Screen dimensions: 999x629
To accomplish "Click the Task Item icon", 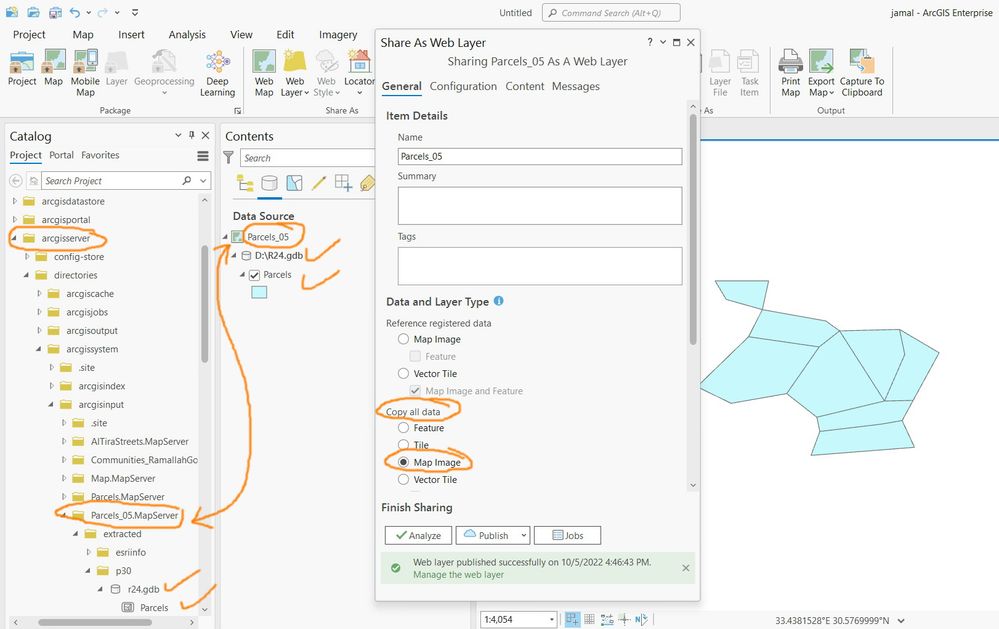I will point(749,62).
